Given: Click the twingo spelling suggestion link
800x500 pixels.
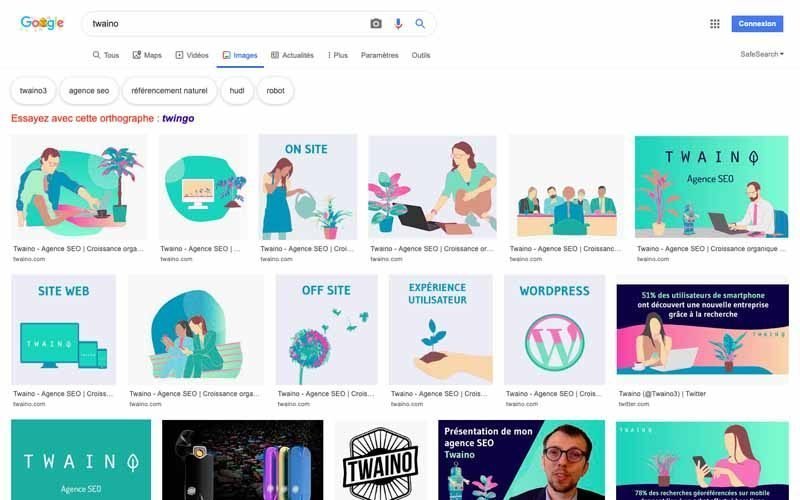Looking at the screenshot, I should (x=178, y=118).
